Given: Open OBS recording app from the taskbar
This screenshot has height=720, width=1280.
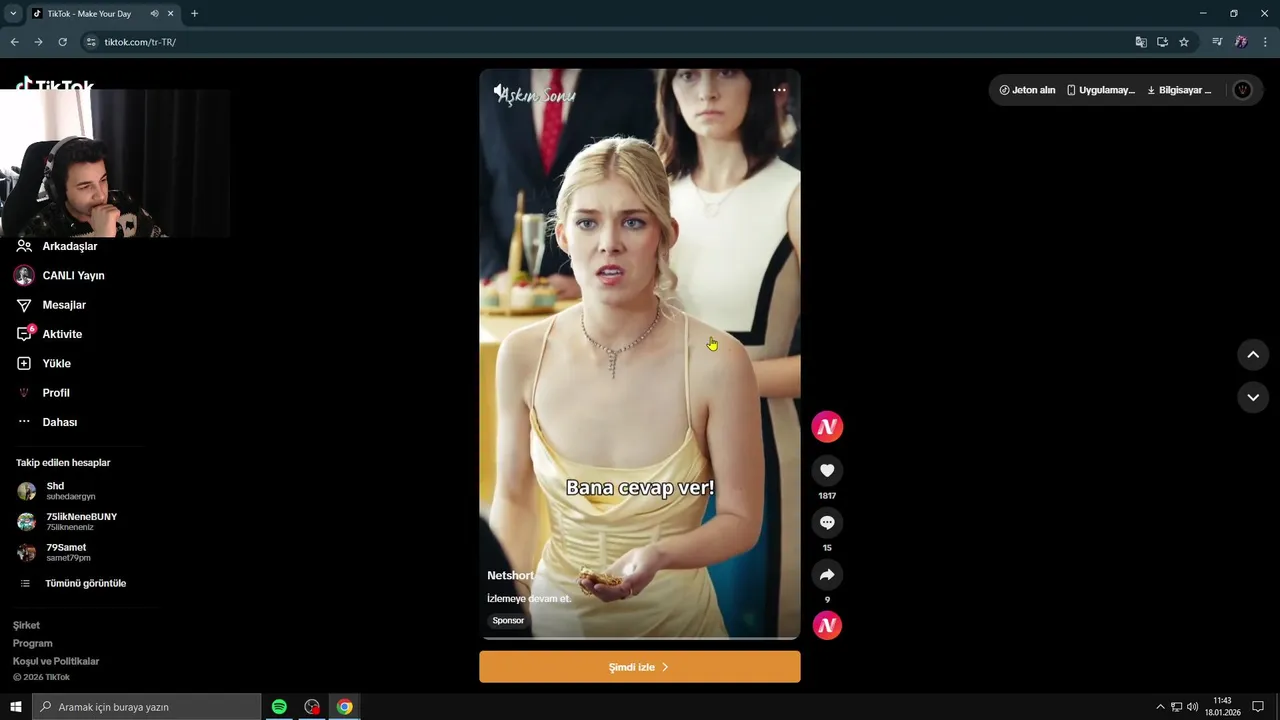Looking at the screenshot, I should [312, 707].
